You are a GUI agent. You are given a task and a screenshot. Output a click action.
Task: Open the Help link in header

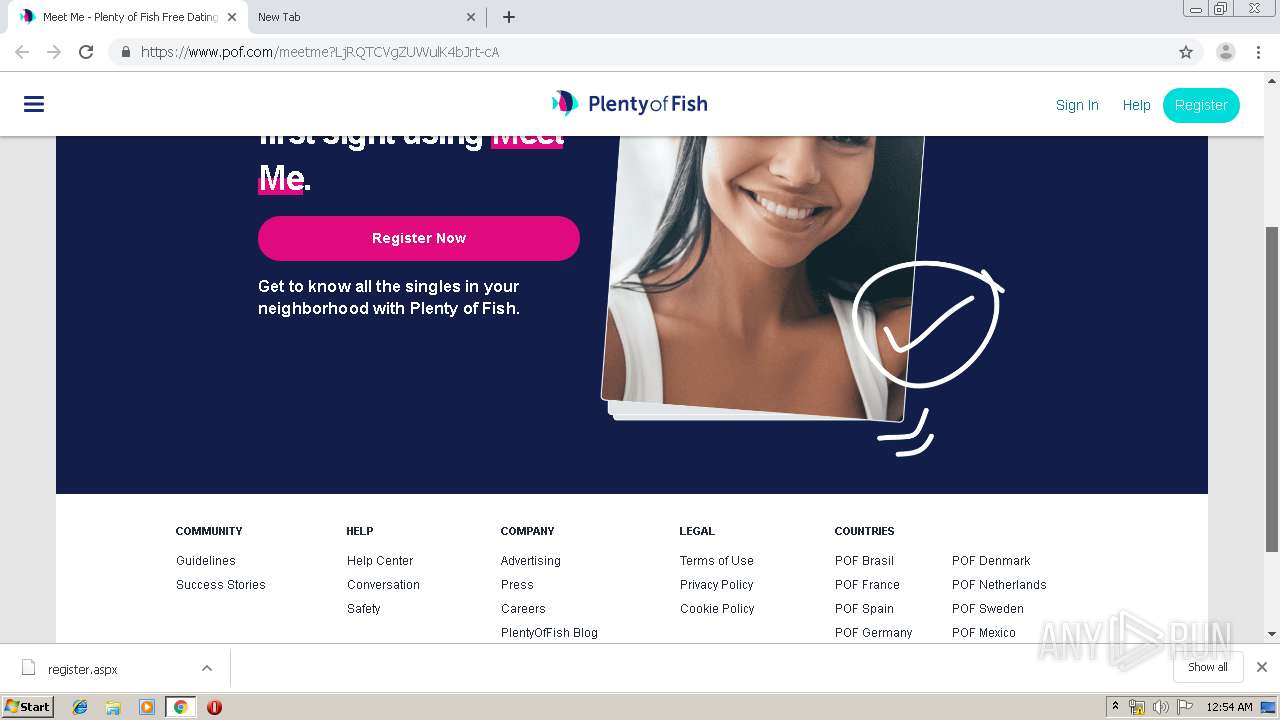click(x=1136, y=105)
